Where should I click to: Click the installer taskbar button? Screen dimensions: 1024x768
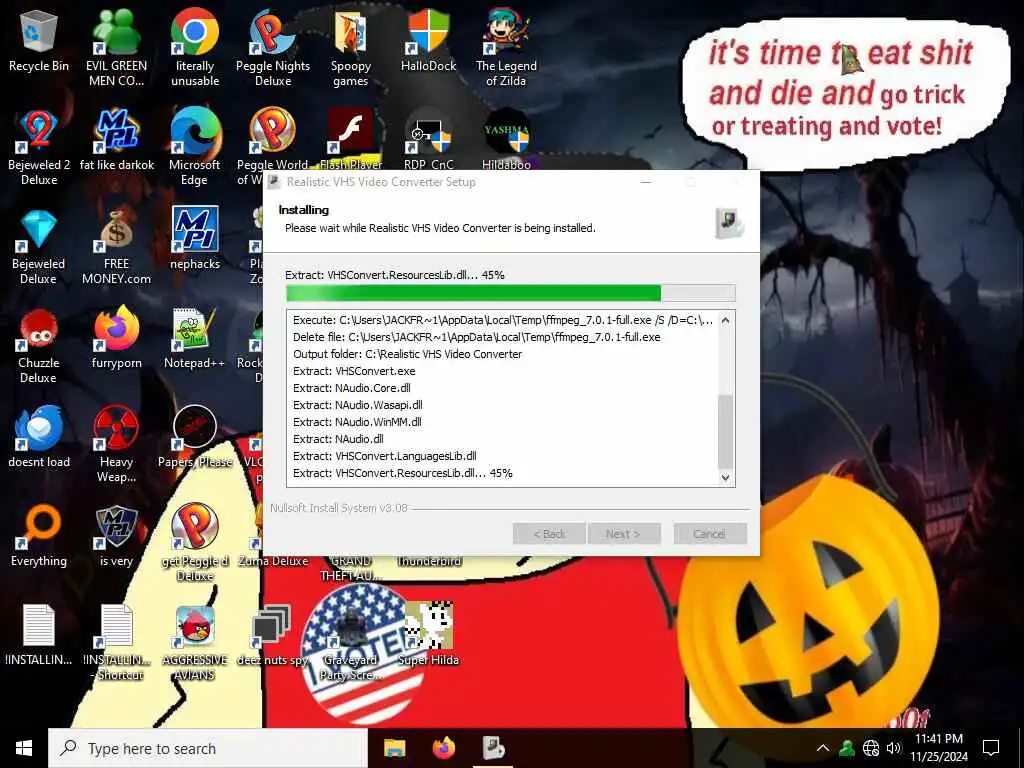[x=493, y=748]
